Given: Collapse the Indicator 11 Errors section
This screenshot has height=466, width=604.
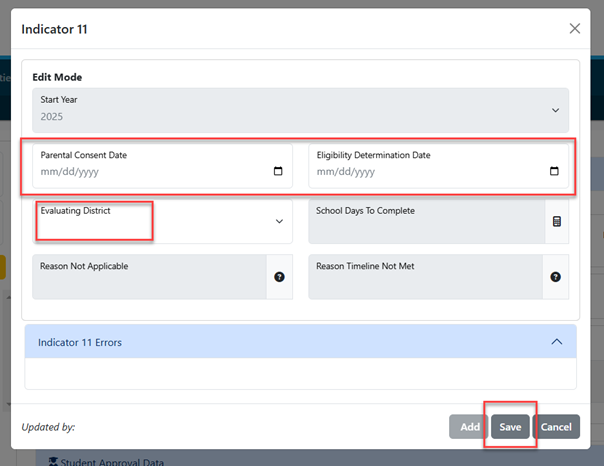Looking at the screenshot, I should coord(557,342).
